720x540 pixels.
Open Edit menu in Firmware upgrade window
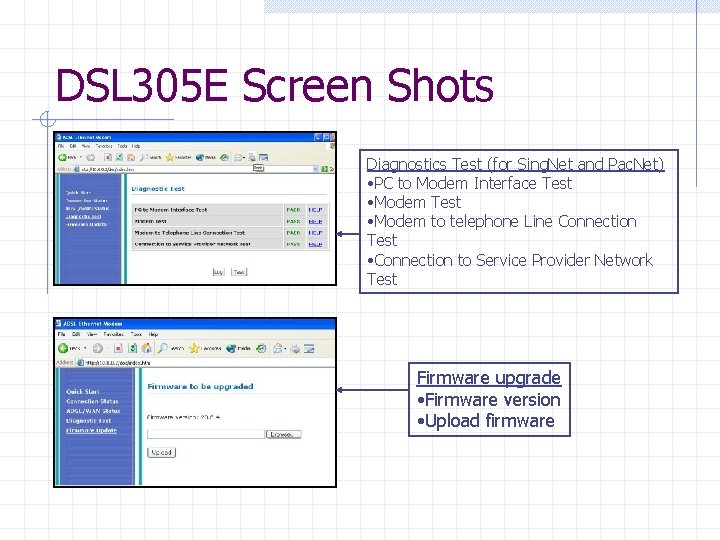click(76, 334)
